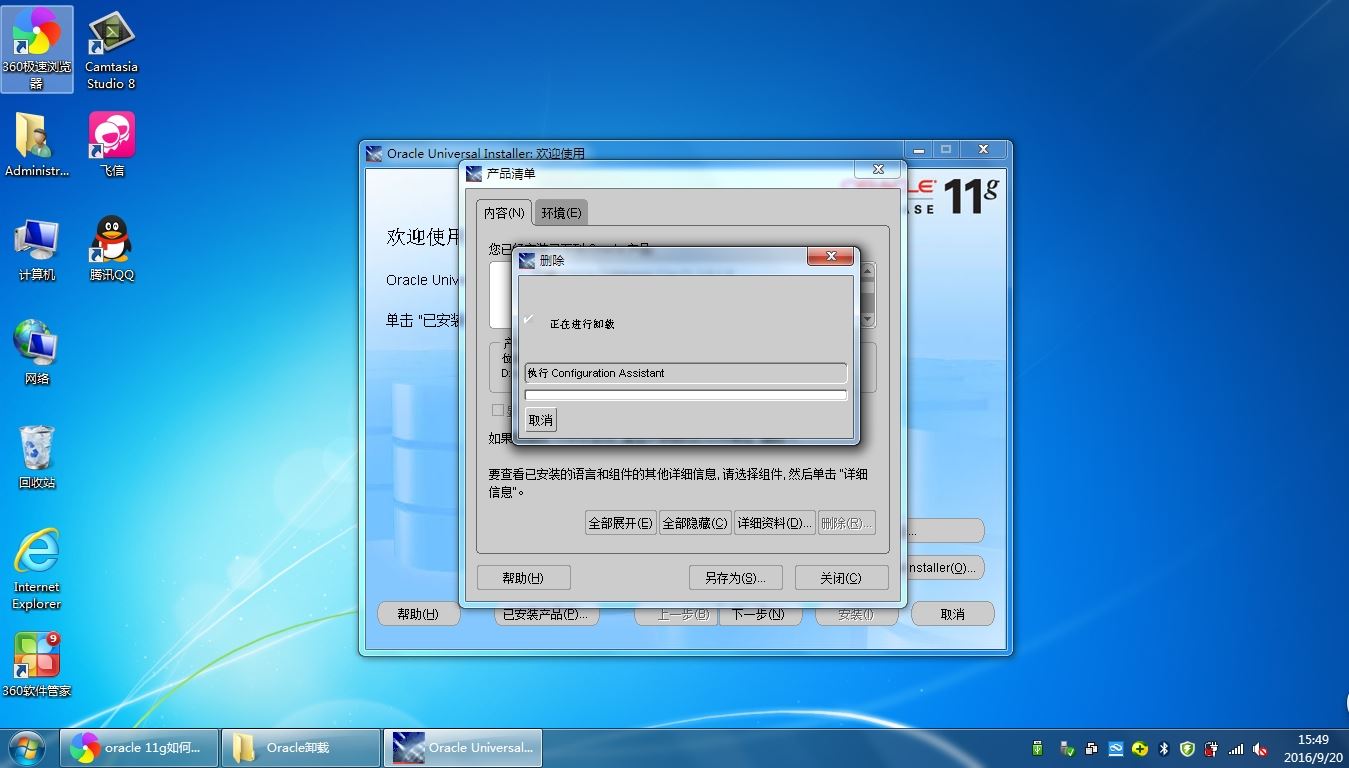
Task: Click the Bluetooth tray icon
Action: click(1163, 748)
